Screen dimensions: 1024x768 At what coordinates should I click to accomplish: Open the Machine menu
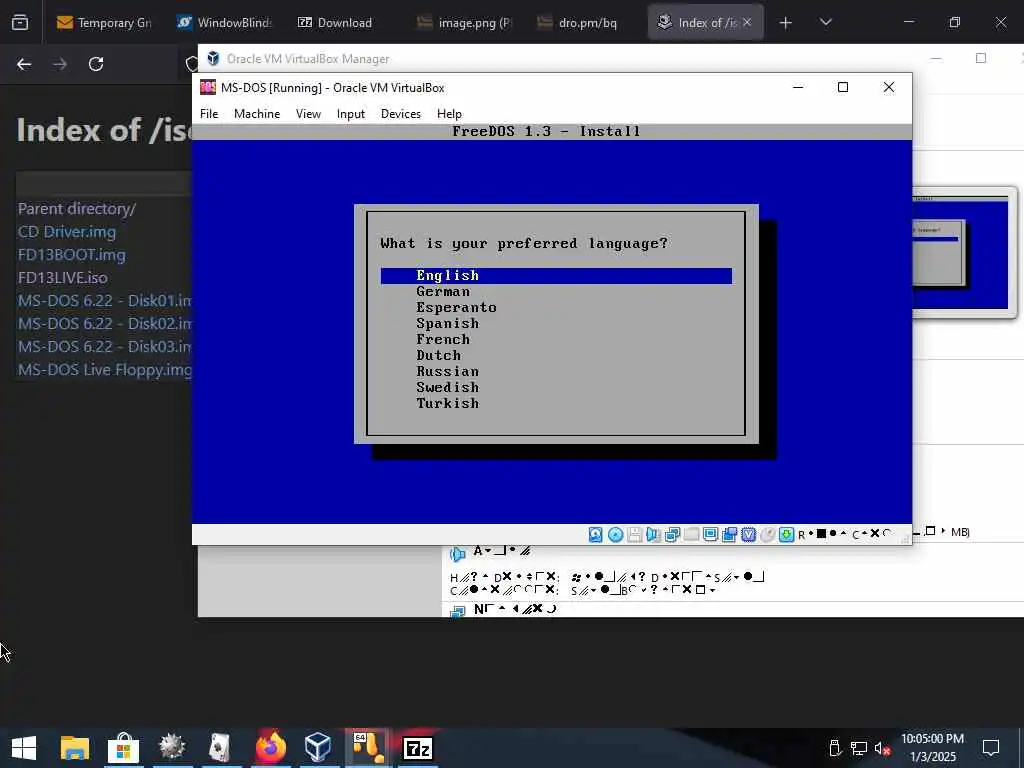point(257,114)
